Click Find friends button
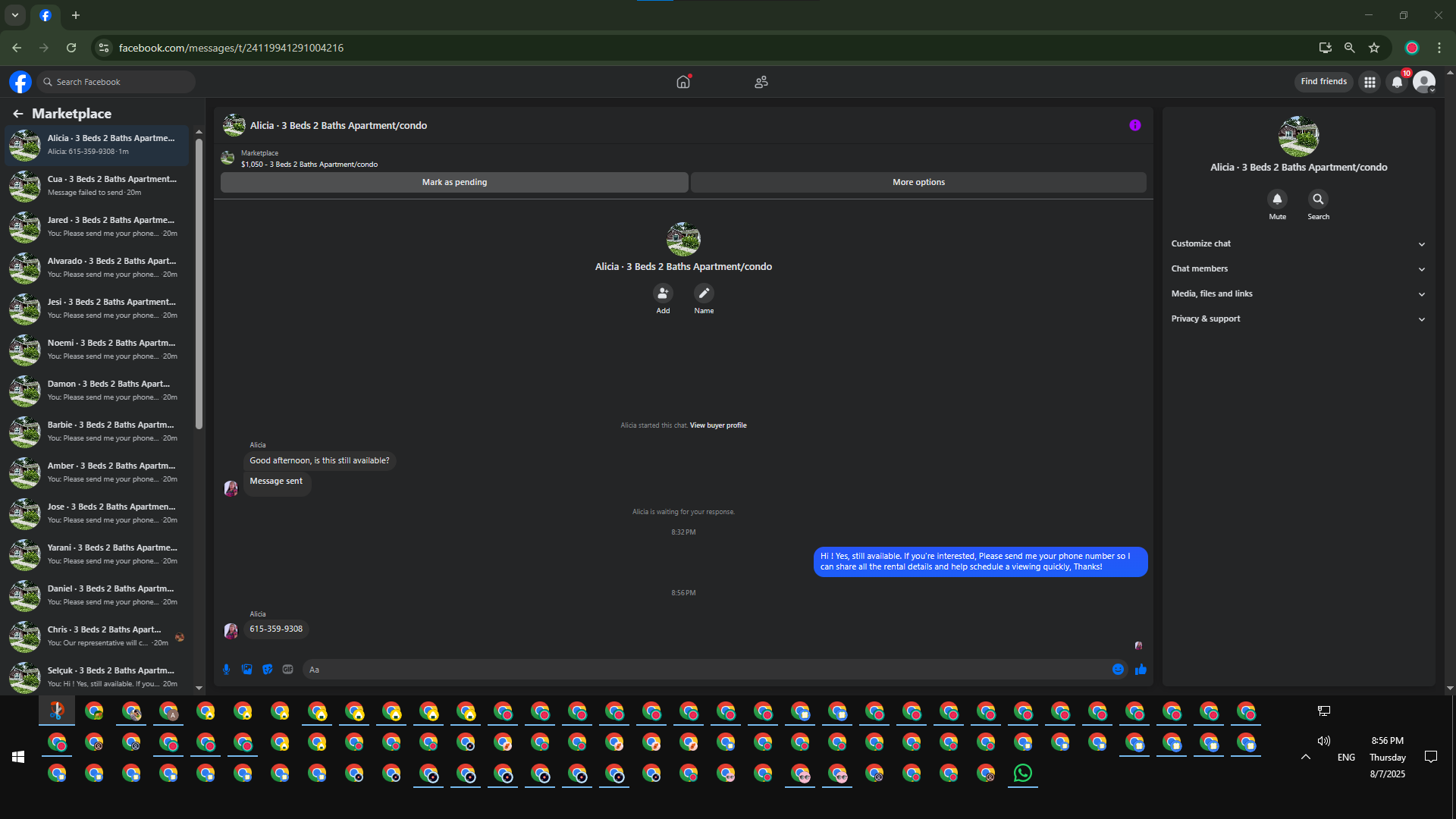Screen dimensions: 1456x819 pos(1323,82)
